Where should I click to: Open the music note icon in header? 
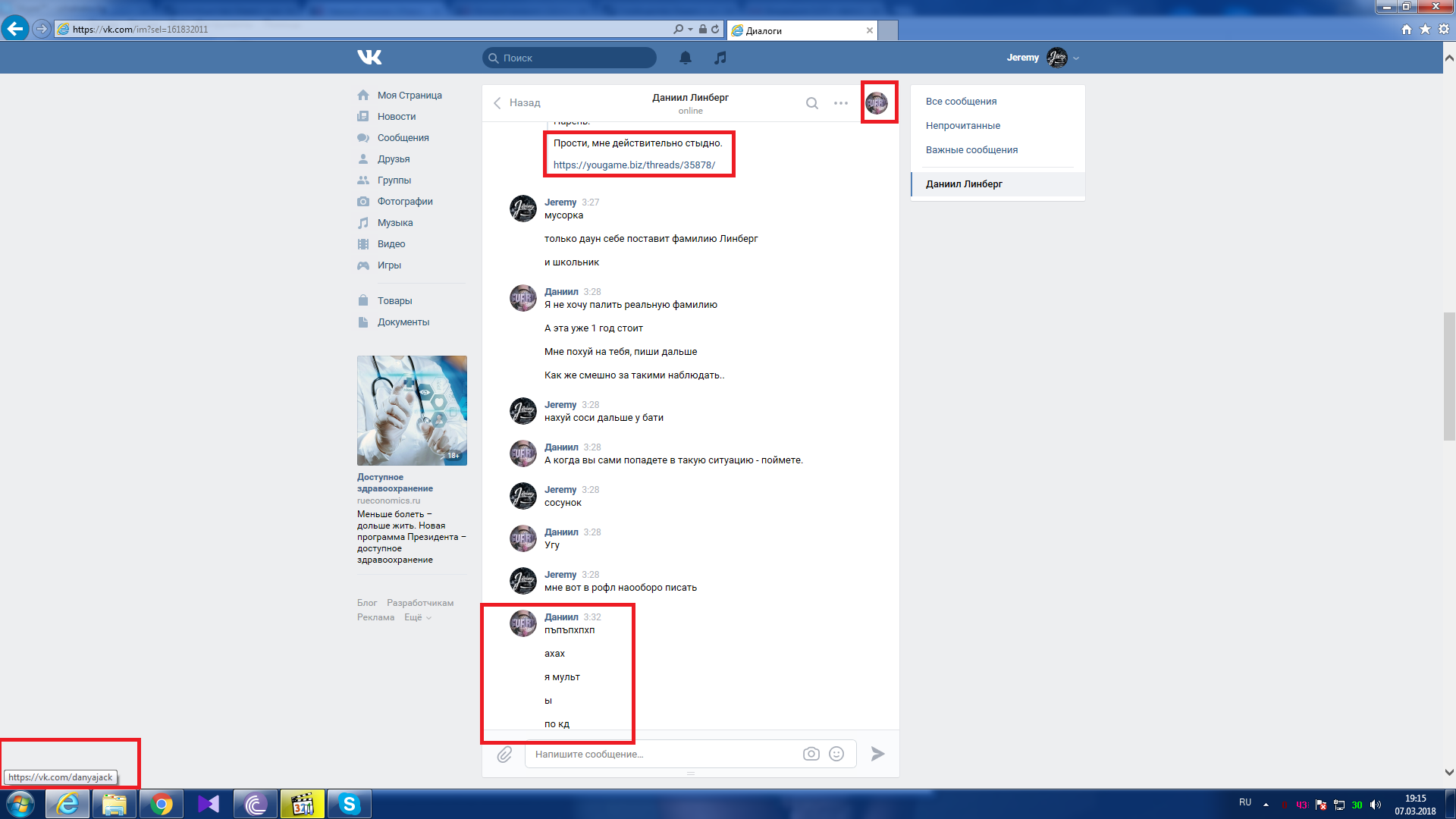pyautogui.click(x=720, y=58)
